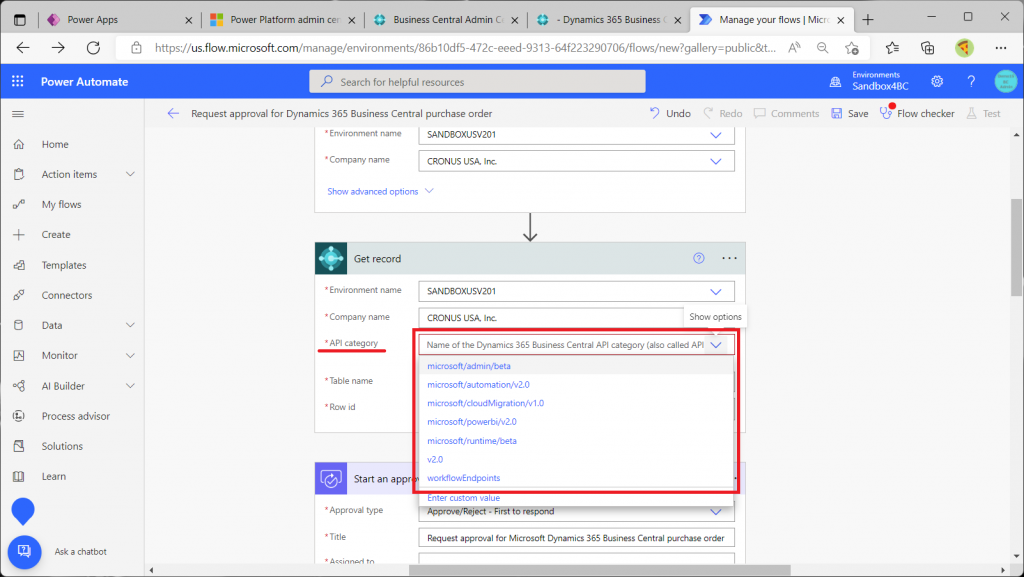
Task: Collapse the left navigation hamburger menu
Action: (18, 114)
